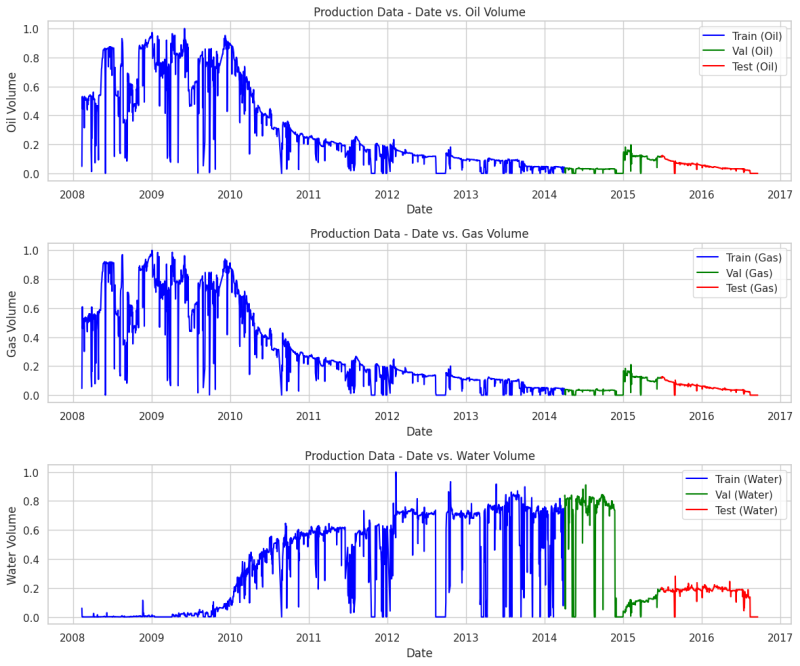Click the green line swatch beside Val (Gas)
The image size is (800, 666).
pos(708,273)
